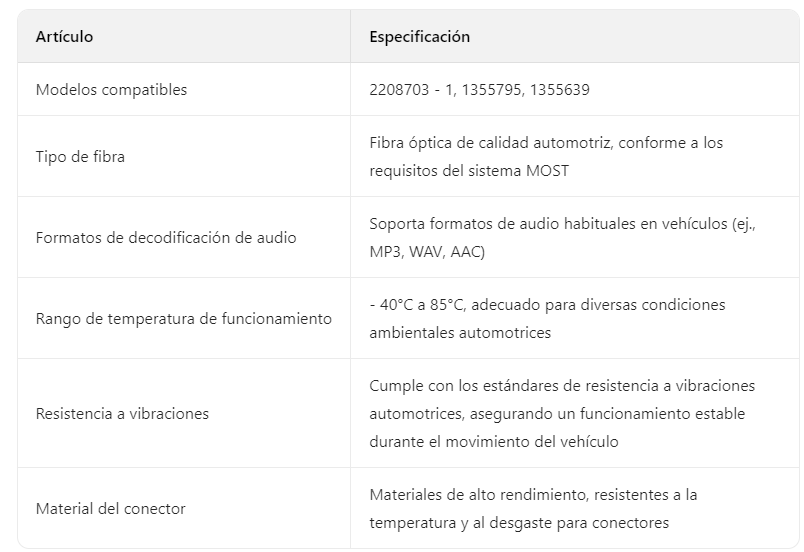Screen dimensions: 804x552
Task: Click model number 1355639
Action: (560, 90)
